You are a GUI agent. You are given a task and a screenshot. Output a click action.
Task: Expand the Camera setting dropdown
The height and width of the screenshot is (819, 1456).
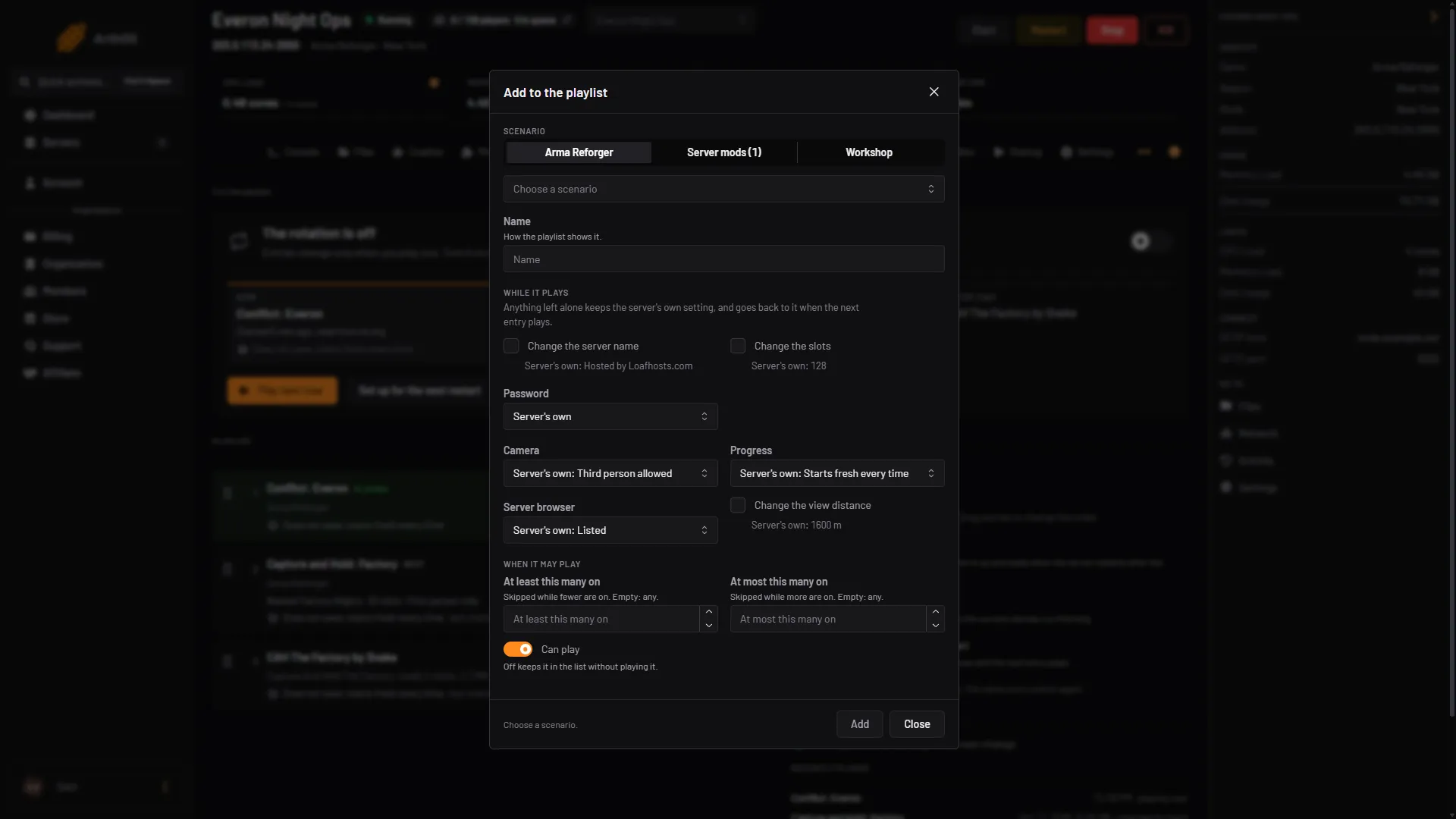(x=610, y=473)
